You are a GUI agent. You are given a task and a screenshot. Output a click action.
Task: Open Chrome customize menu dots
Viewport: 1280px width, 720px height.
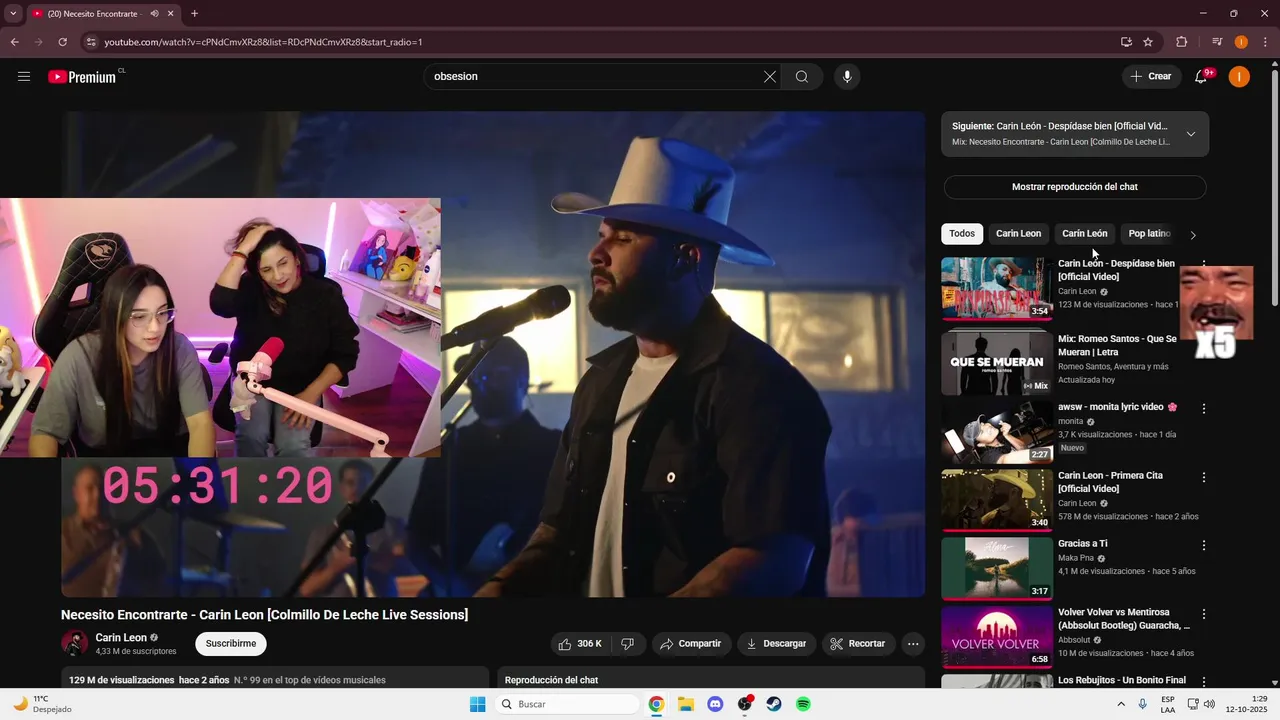[1265, 42]
